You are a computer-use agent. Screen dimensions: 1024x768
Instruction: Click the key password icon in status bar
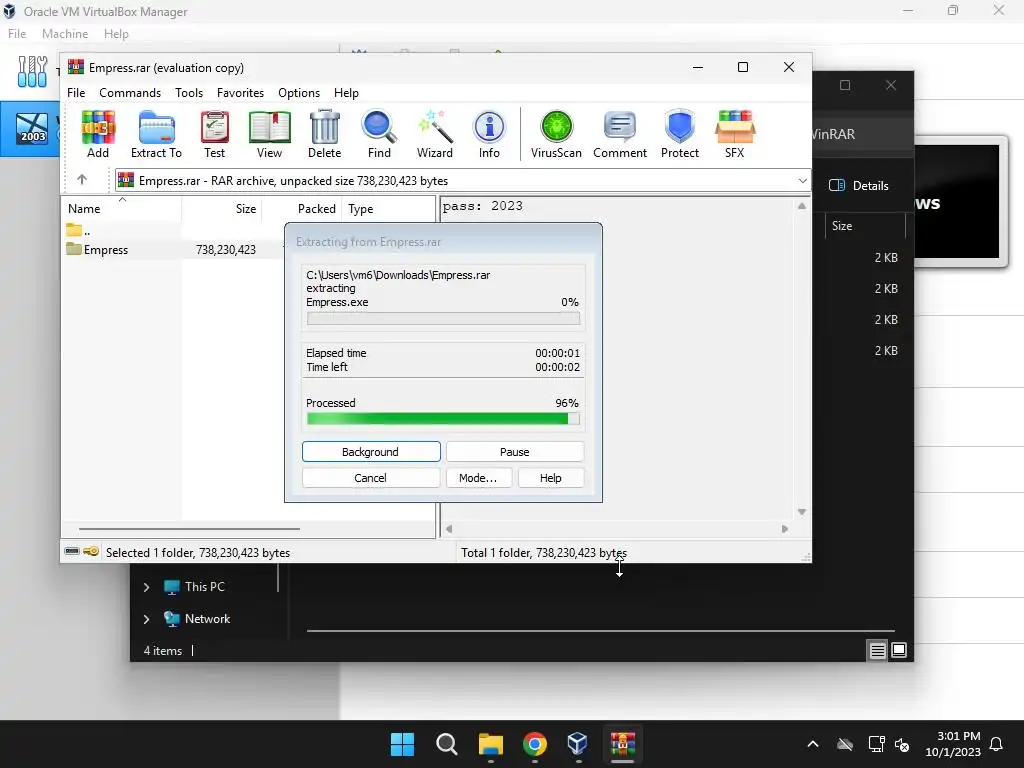pos(91,552)
